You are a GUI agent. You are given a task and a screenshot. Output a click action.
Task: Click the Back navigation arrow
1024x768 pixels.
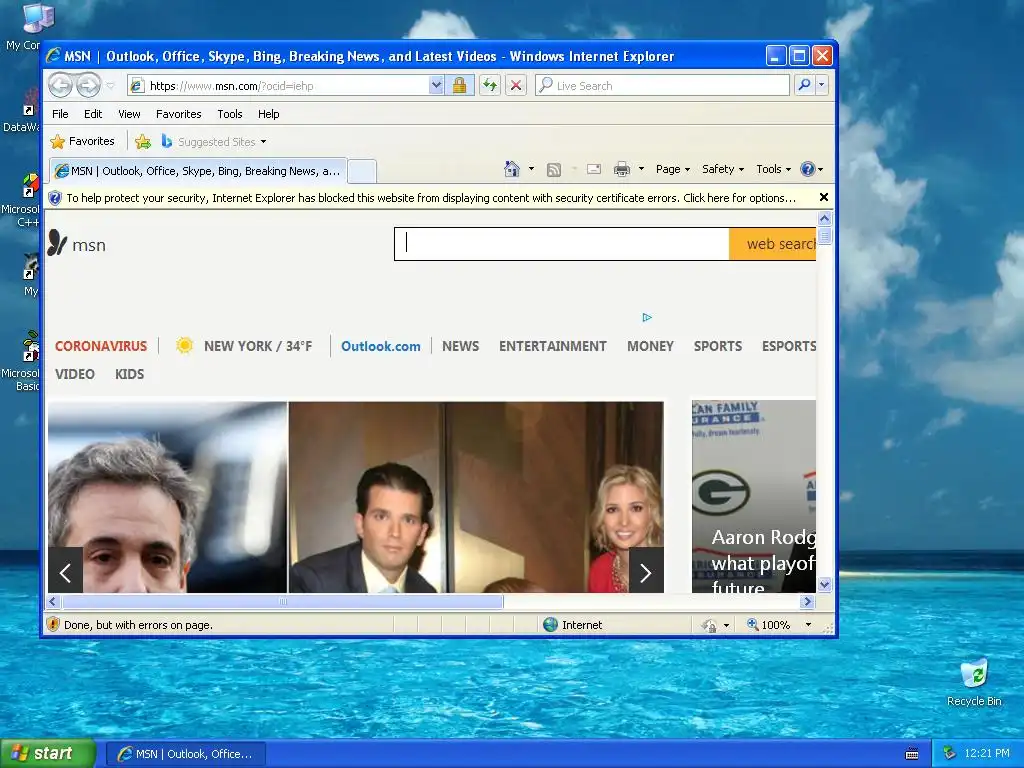61,85
